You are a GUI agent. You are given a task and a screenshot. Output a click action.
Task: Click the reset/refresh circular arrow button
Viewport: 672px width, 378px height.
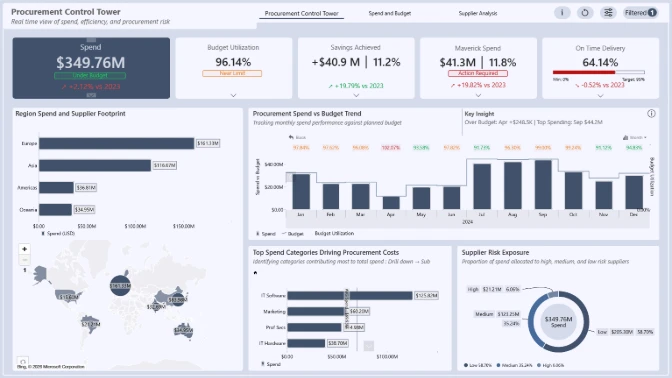click(x=585, y=13)
